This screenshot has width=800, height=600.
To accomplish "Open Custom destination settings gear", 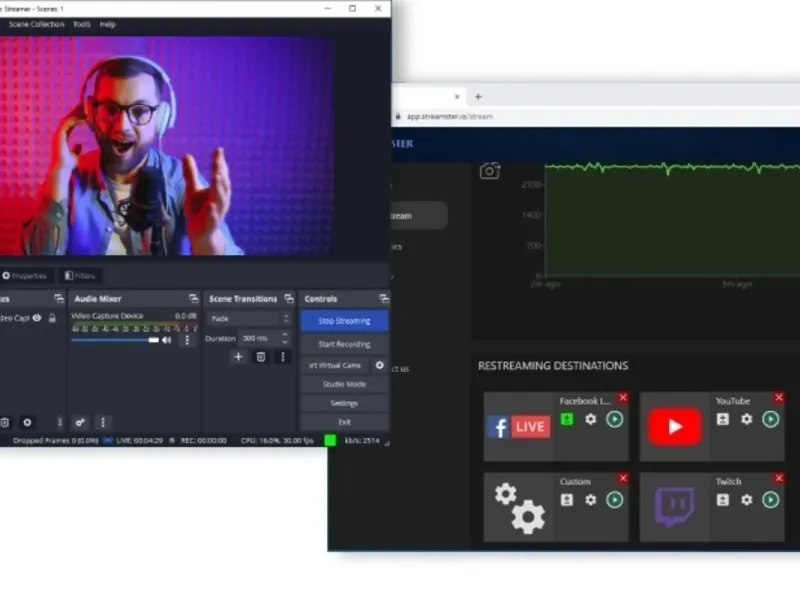I will click(x=591, y=500).
